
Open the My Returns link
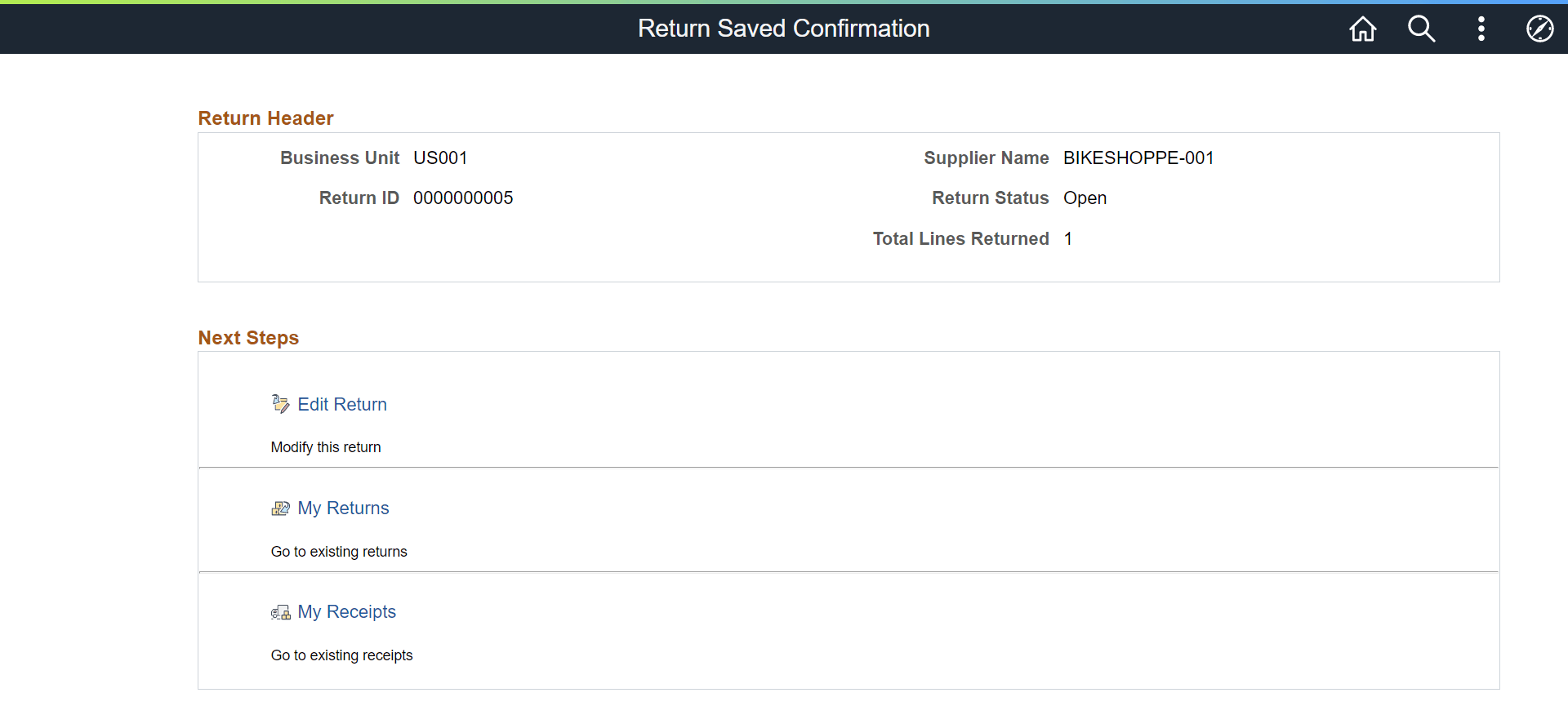pyautogui.click(x=343, y=508)
